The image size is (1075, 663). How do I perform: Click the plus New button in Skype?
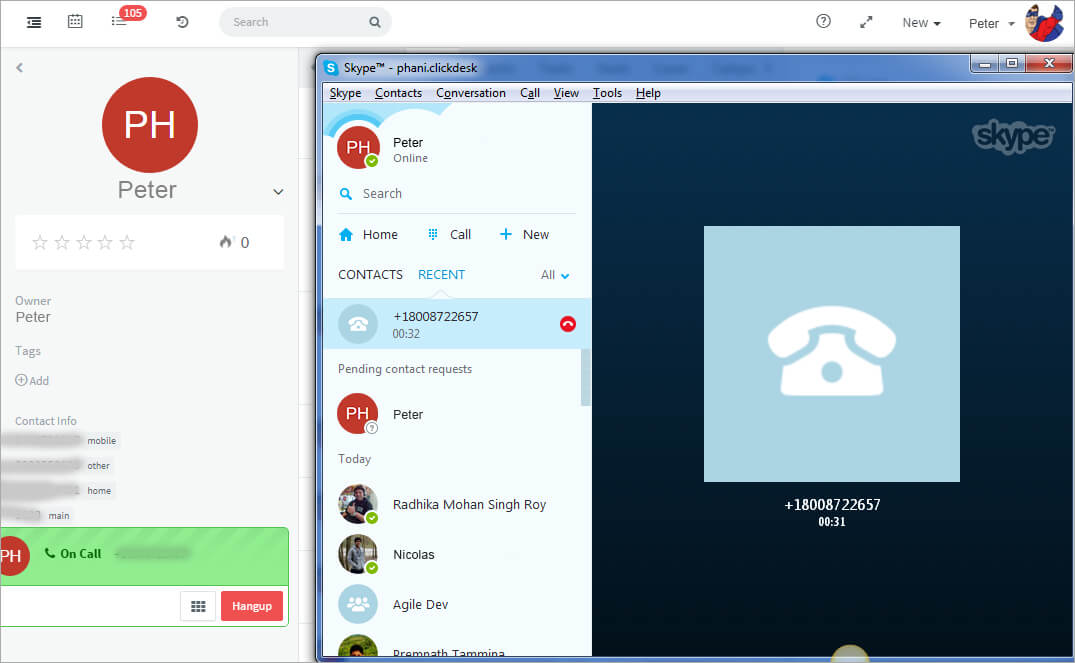tap(524, 234)
